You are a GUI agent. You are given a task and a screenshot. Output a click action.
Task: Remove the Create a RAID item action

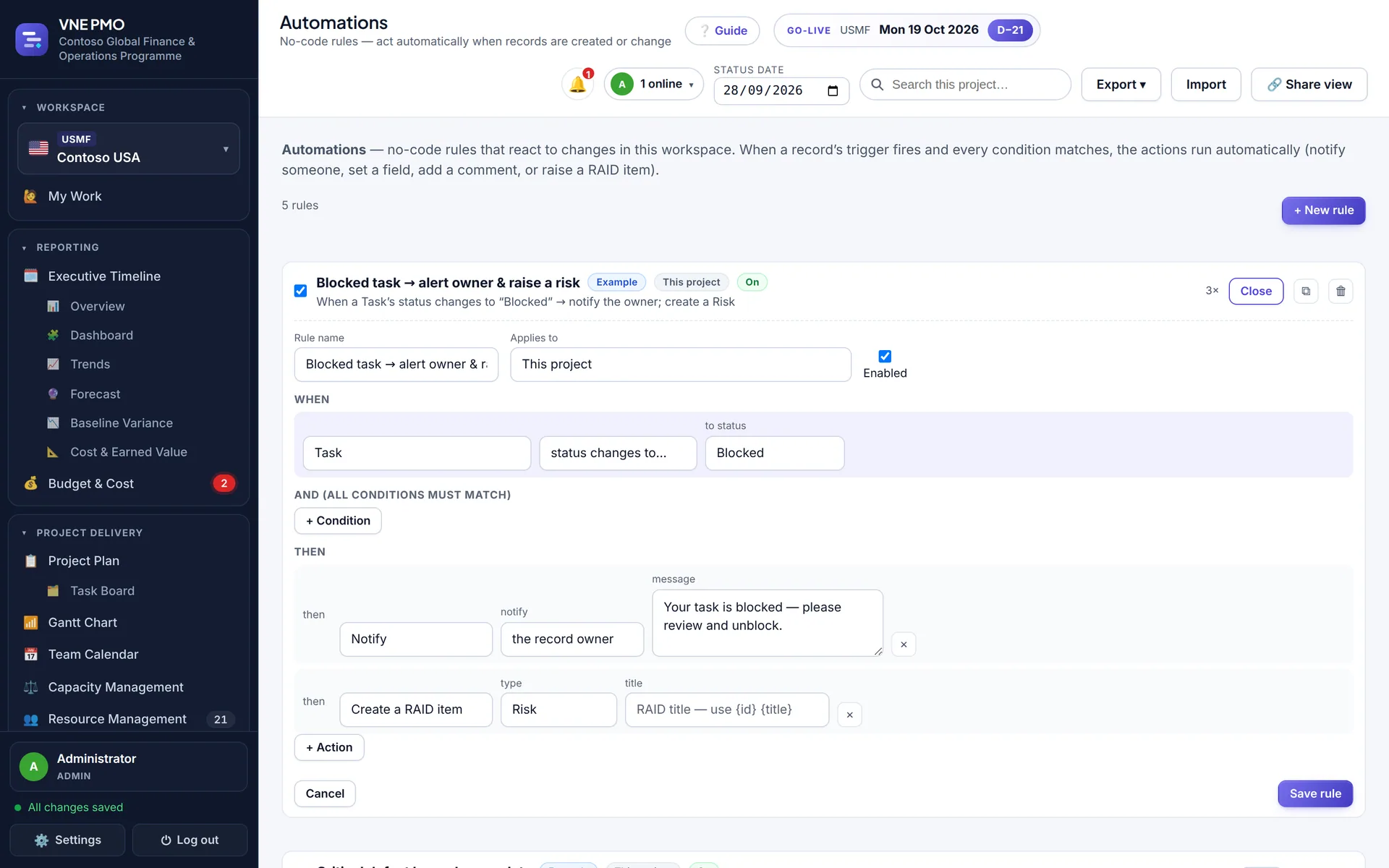coord(849,715)
